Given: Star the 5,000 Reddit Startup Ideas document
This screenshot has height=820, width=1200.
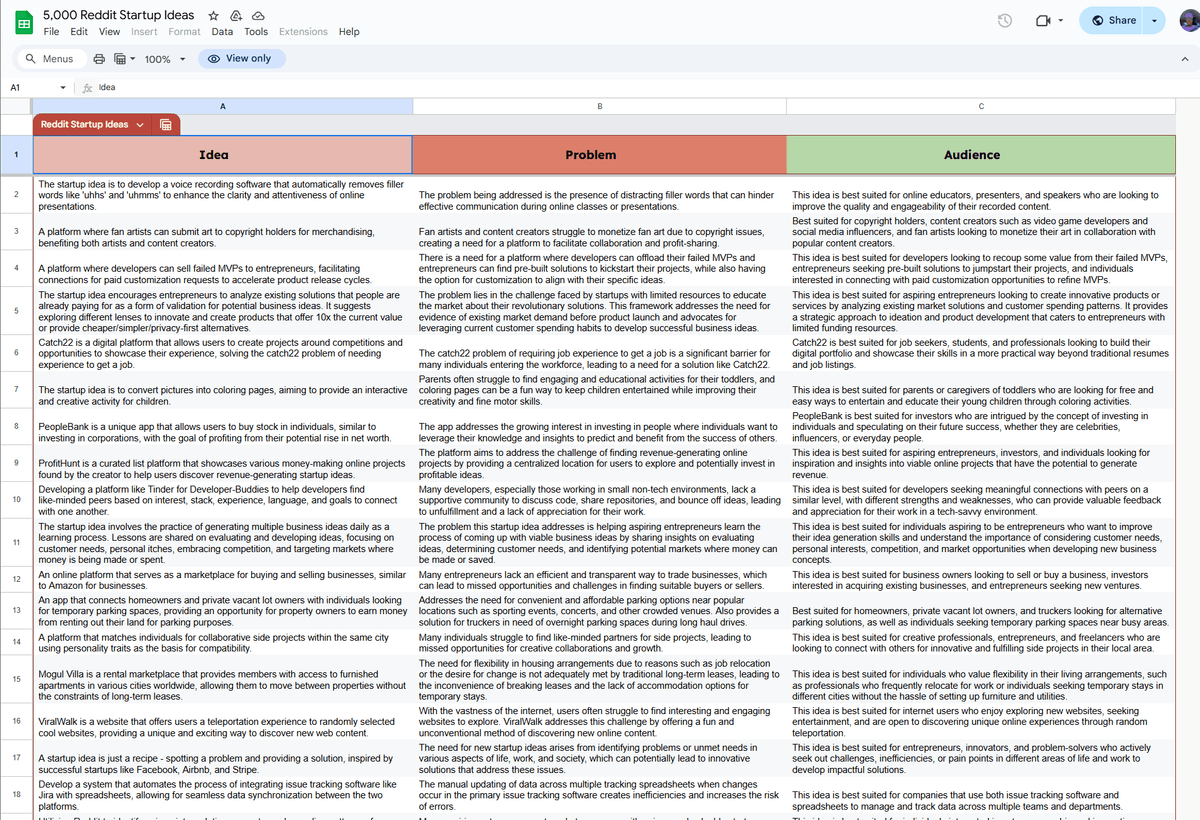Looking at the screenshot, I should [x=214, y=17].
